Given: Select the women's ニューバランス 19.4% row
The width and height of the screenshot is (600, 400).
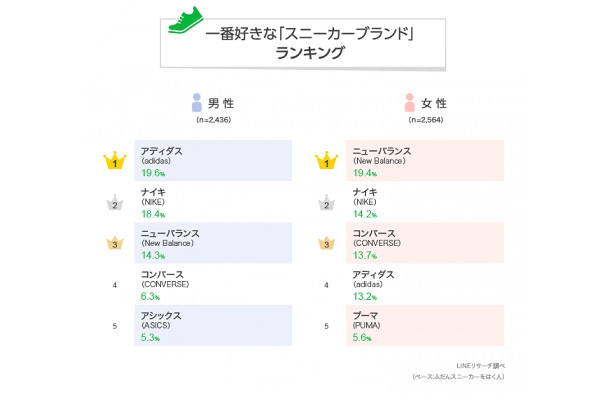Looking at the screenshot, I should [424, 161].
